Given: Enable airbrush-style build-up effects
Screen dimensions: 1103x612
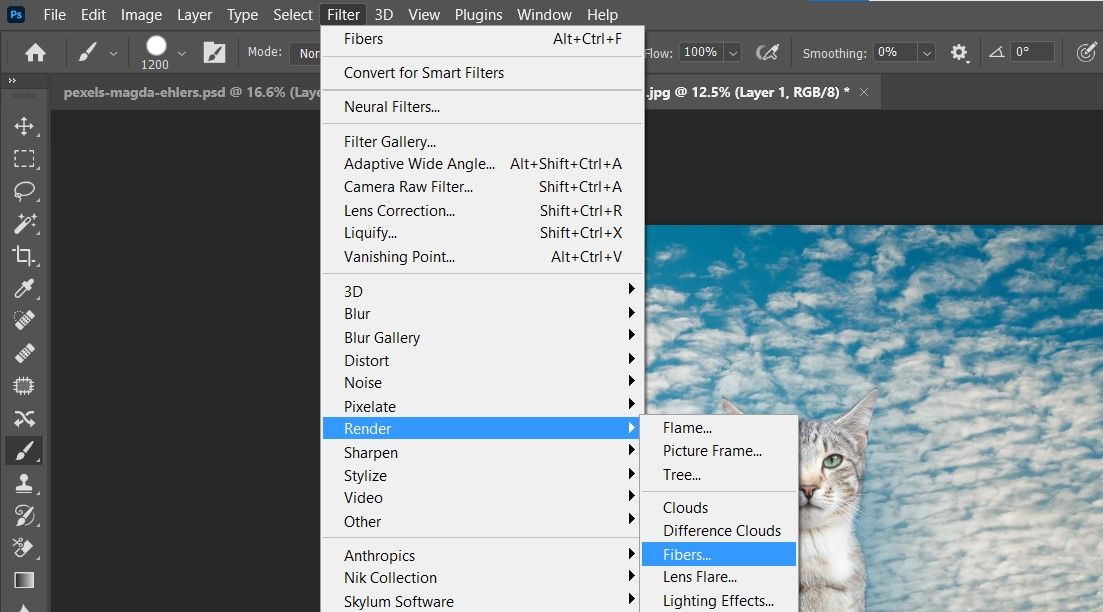Looking at the screenshot, I should click(767, 53).
